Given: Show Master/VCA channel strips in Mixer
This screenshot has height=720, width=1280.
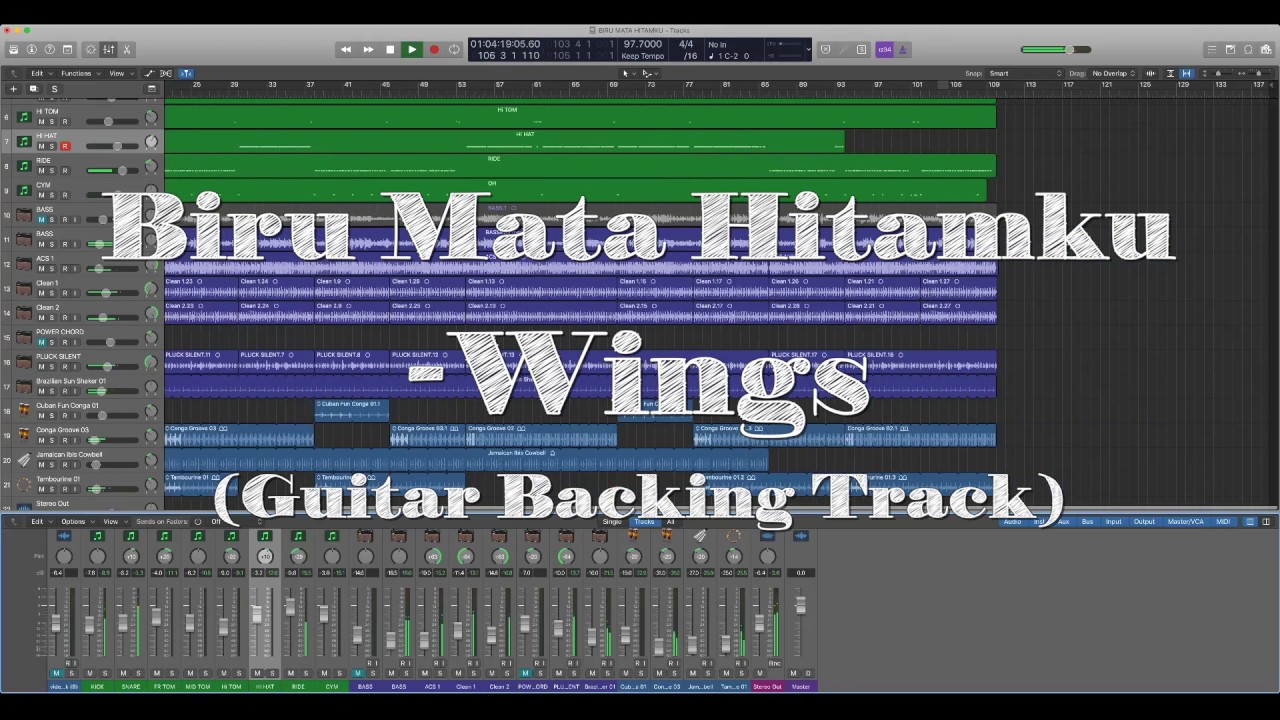Looking at the screenshot, I should [1185, 521].
